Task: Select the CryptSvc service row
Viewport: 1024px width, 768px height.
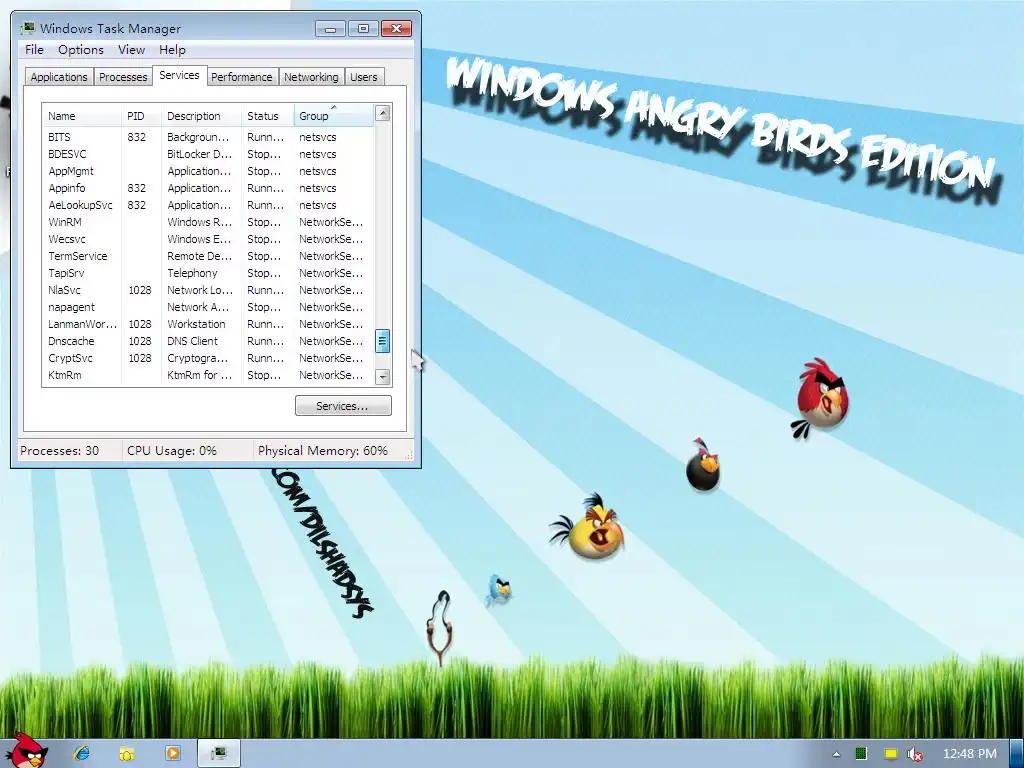Action: [208, 358]
